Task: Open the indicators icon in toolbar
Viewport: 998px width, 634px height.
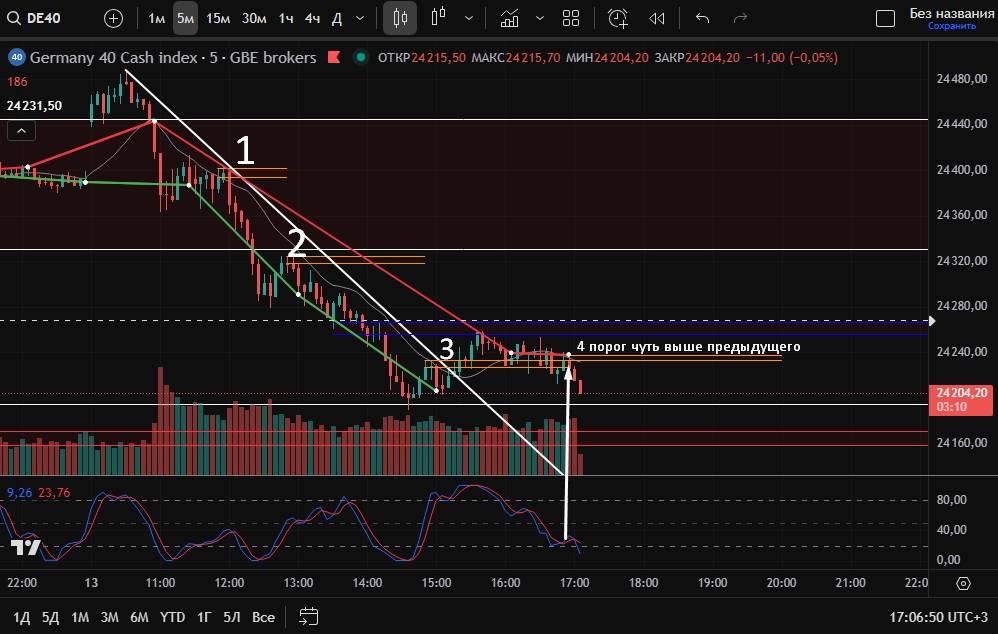Action: (510, 18)
